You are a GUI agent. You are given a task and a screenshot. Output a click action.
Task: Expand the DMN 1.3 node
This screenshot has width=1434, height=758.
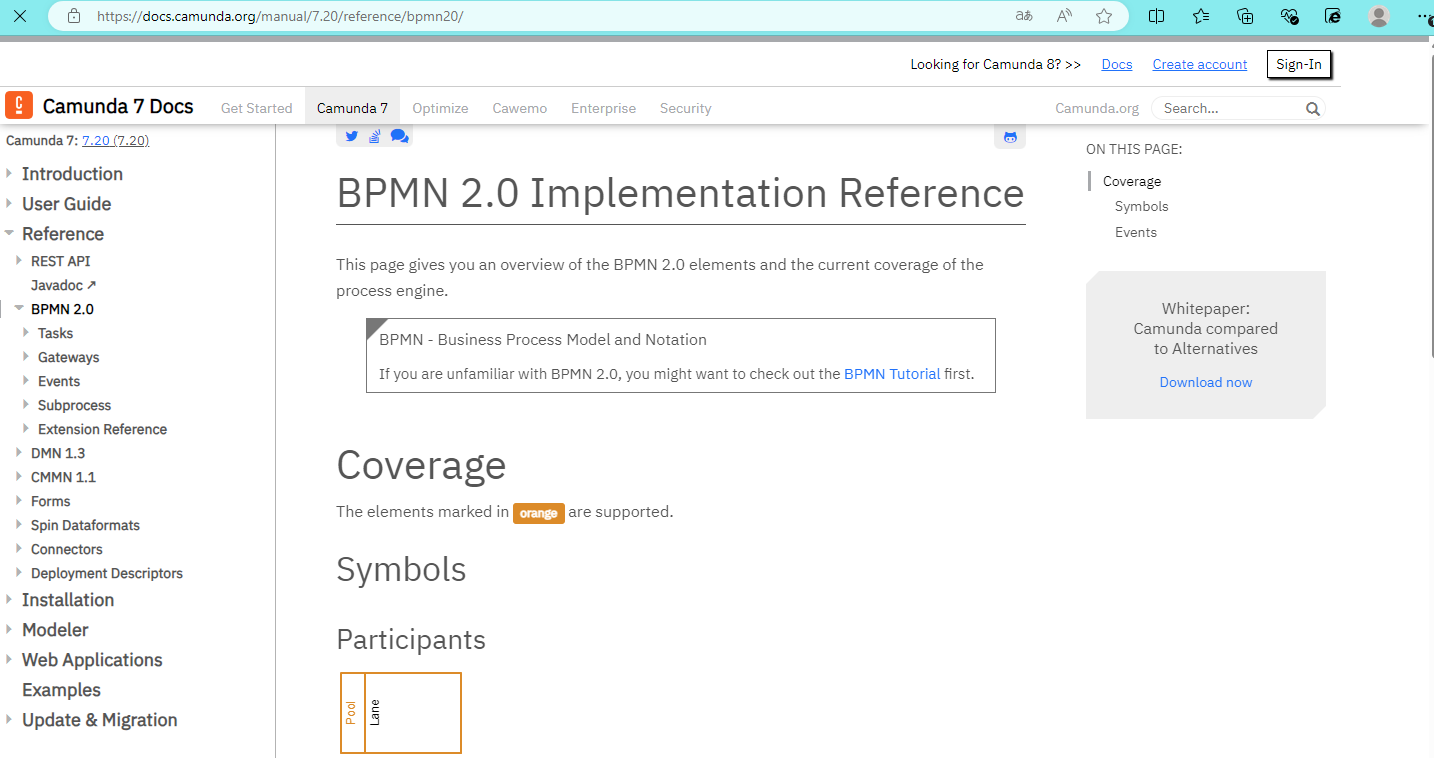click(x=20, y=453)
